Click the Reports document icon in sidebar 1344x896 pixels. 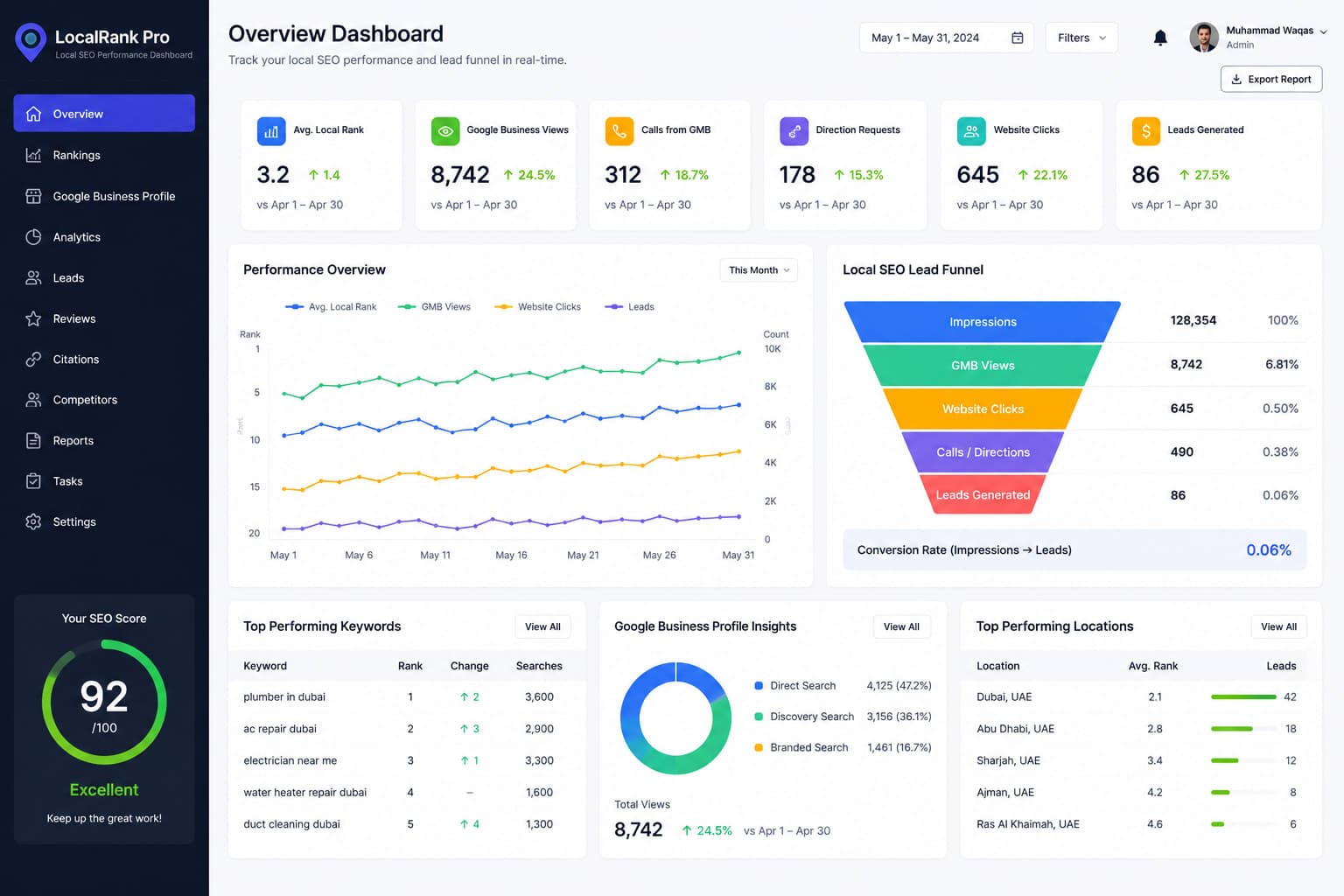point(33,440)
